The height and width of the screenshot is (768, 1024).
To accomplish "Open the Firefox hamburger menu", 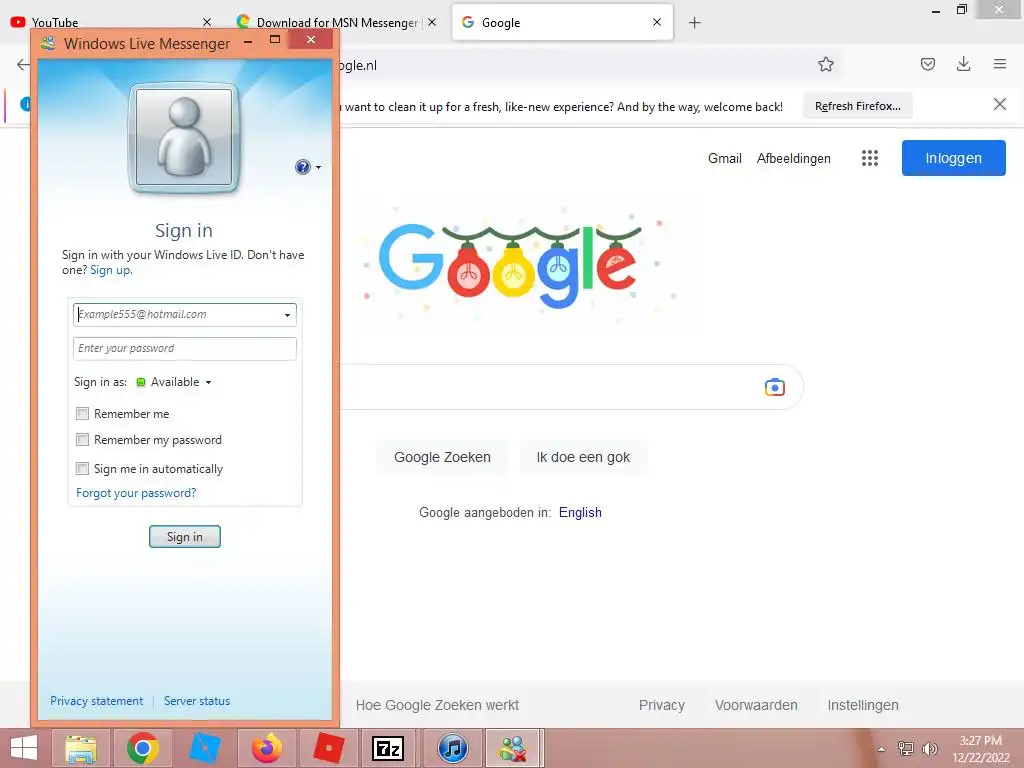I will 1000,64.
